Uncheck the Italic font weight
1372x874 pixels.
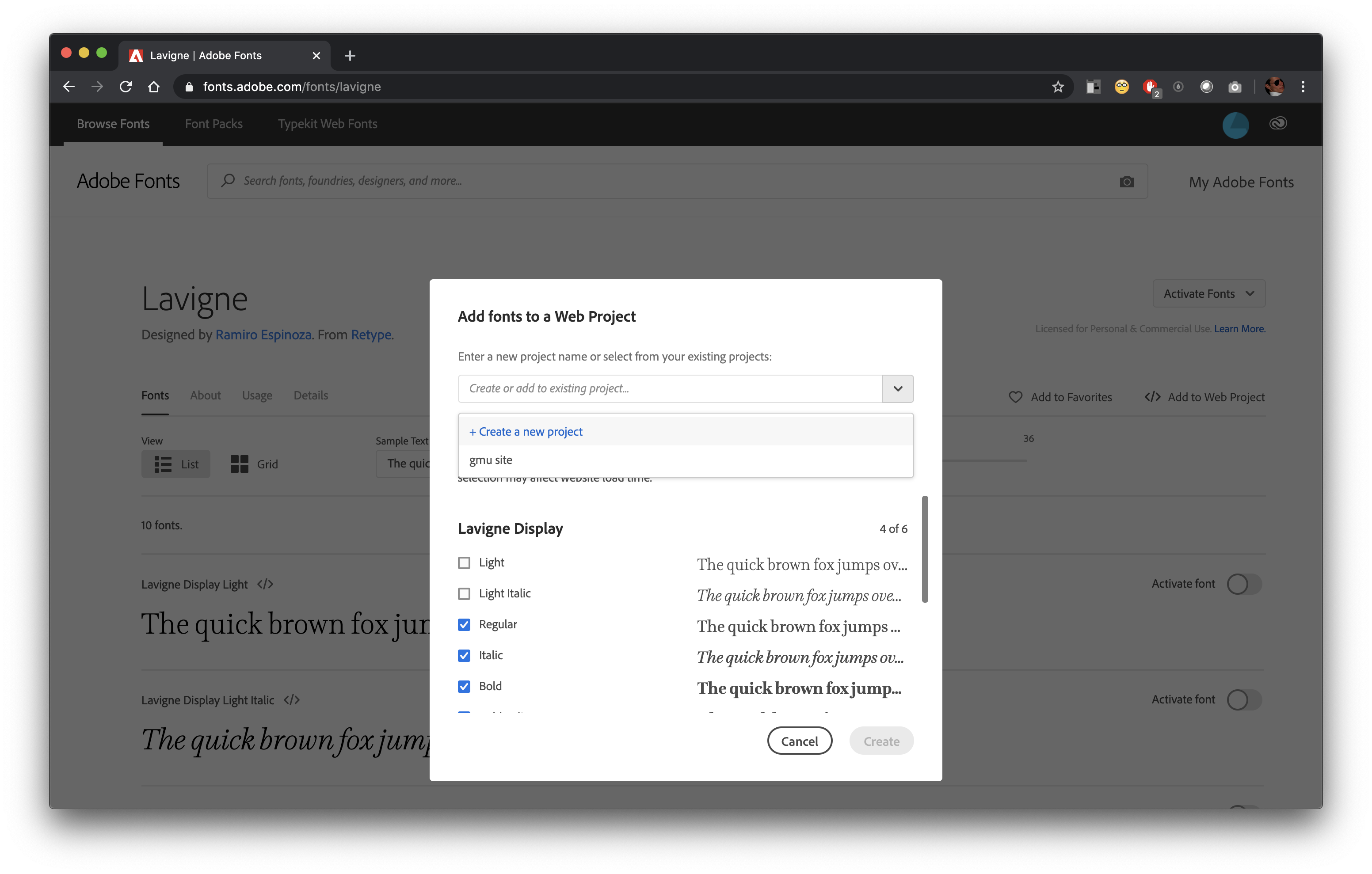point(464,655)
